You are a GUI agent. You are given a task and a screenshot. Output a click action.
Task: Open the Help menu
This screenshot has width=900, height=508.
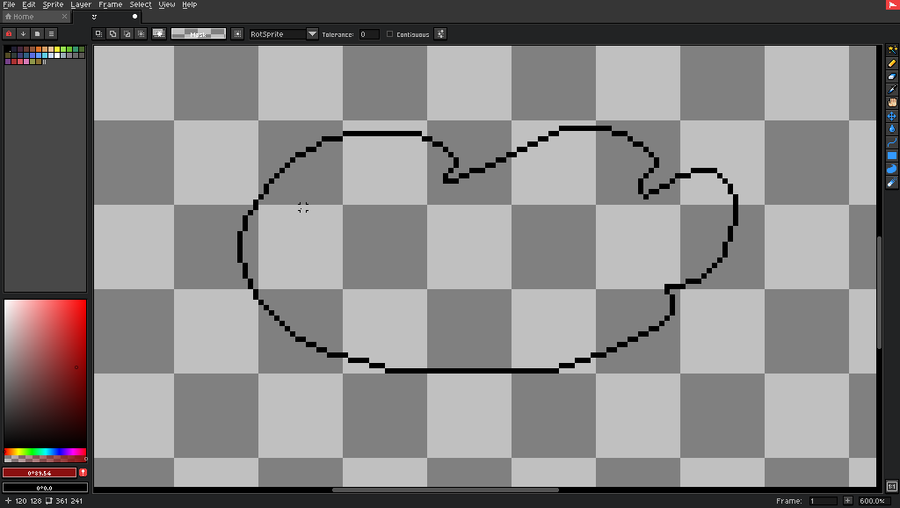click(189, 5)
